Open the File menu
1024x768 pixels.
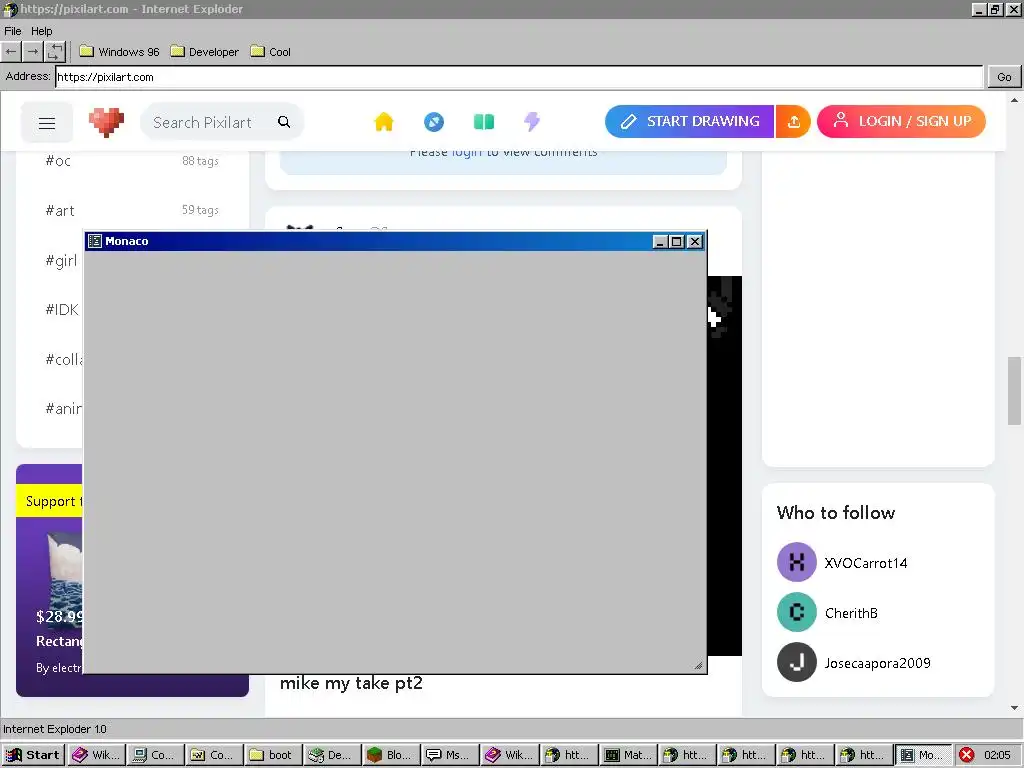(12, 31)
